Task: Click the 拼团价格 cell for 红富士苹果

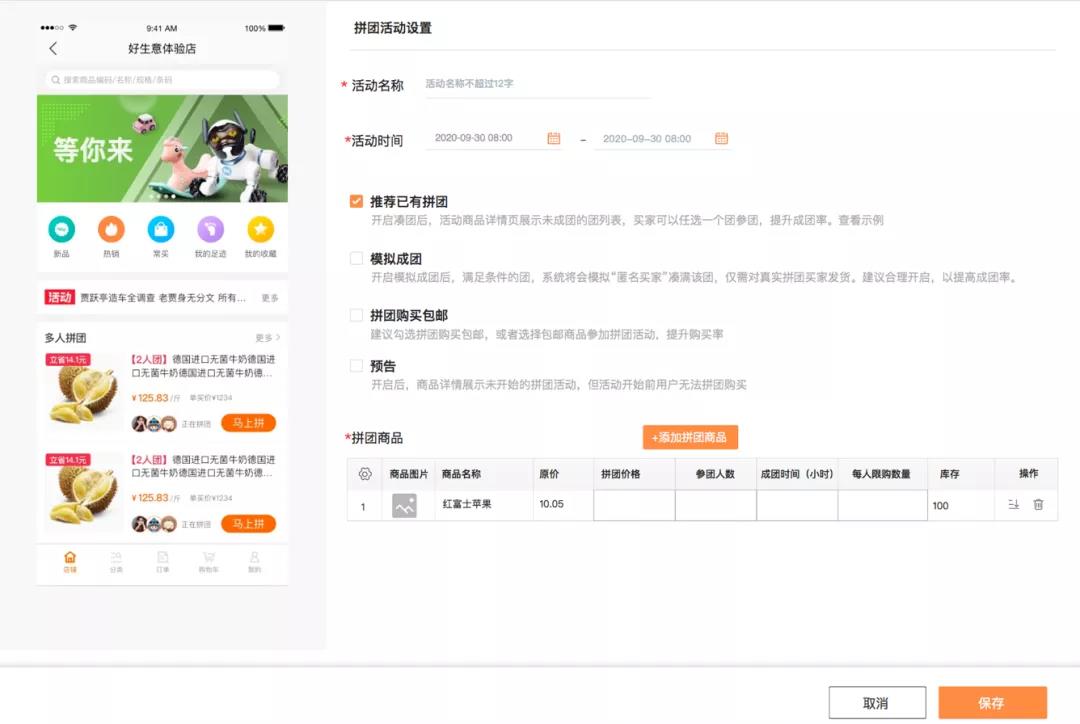Action: [x=634, y=505]
